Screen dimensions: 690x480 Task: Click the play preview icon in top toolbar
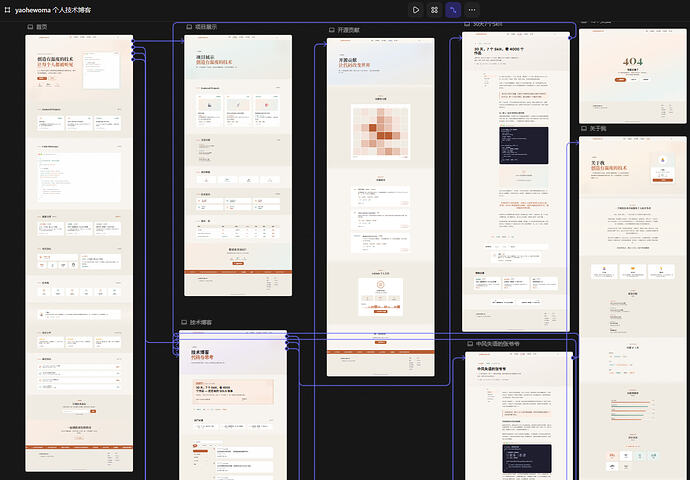pyautogui.click(x=416, y=10)
